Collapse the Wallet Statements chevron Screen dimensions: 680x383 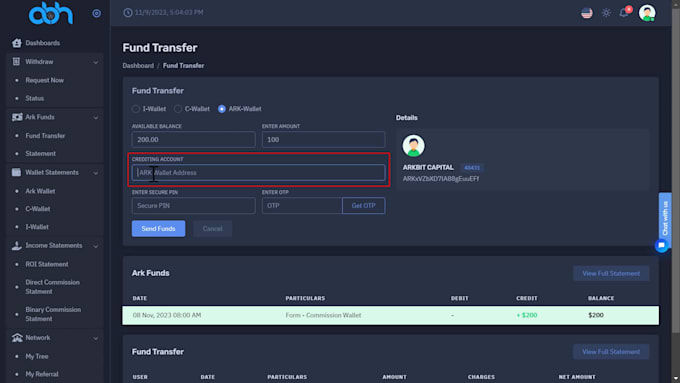click(95, 173)
